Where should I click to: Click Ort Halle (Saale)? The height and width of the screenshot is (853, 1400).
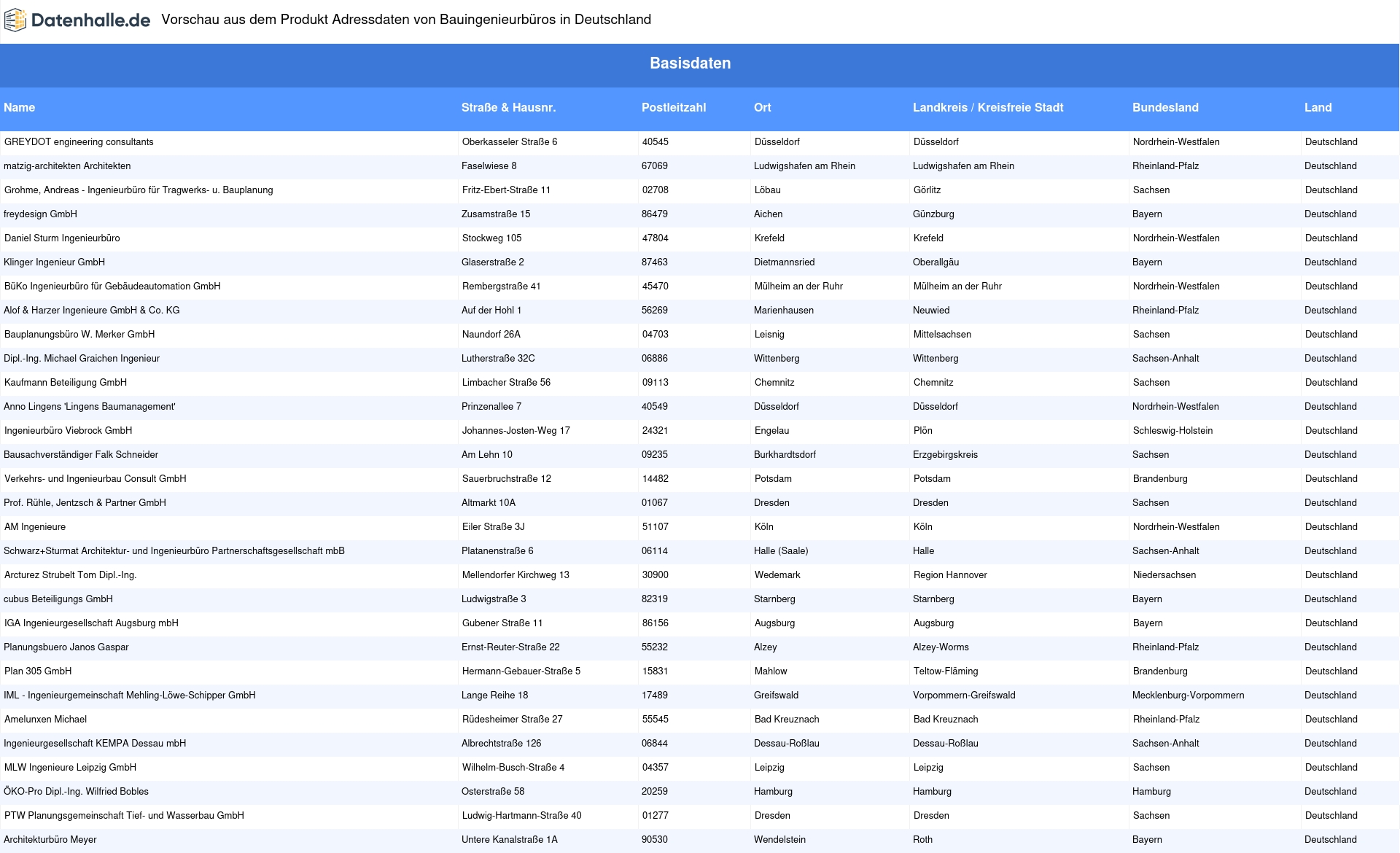click(x=781, y=551)
